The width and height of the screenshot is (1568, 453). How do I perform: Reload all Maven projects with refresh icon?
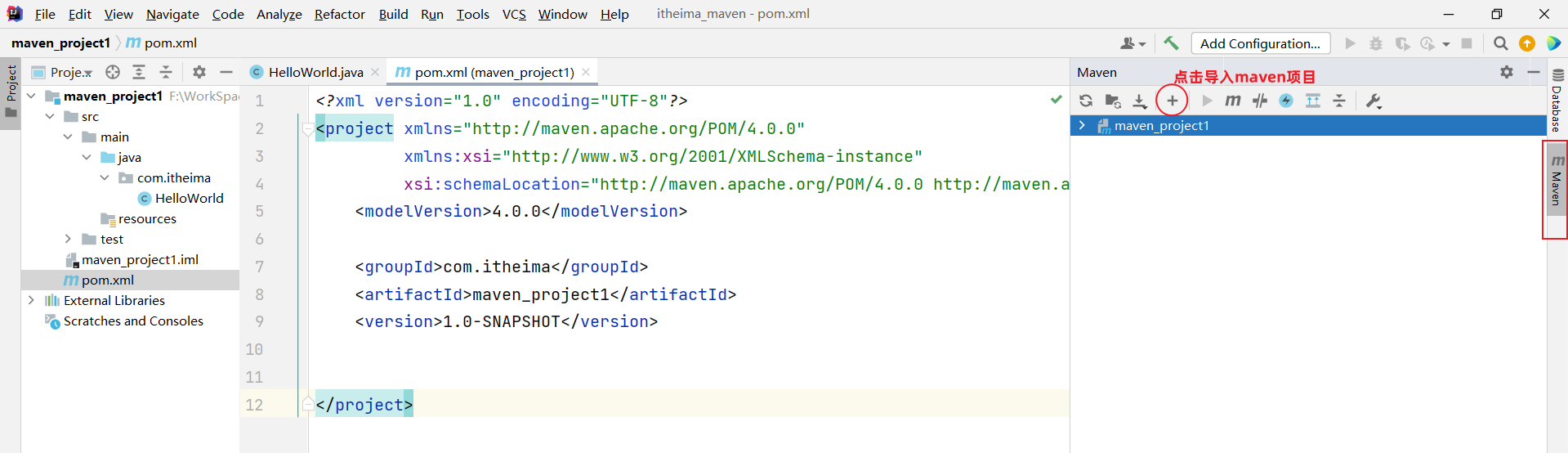[1086, 101]
